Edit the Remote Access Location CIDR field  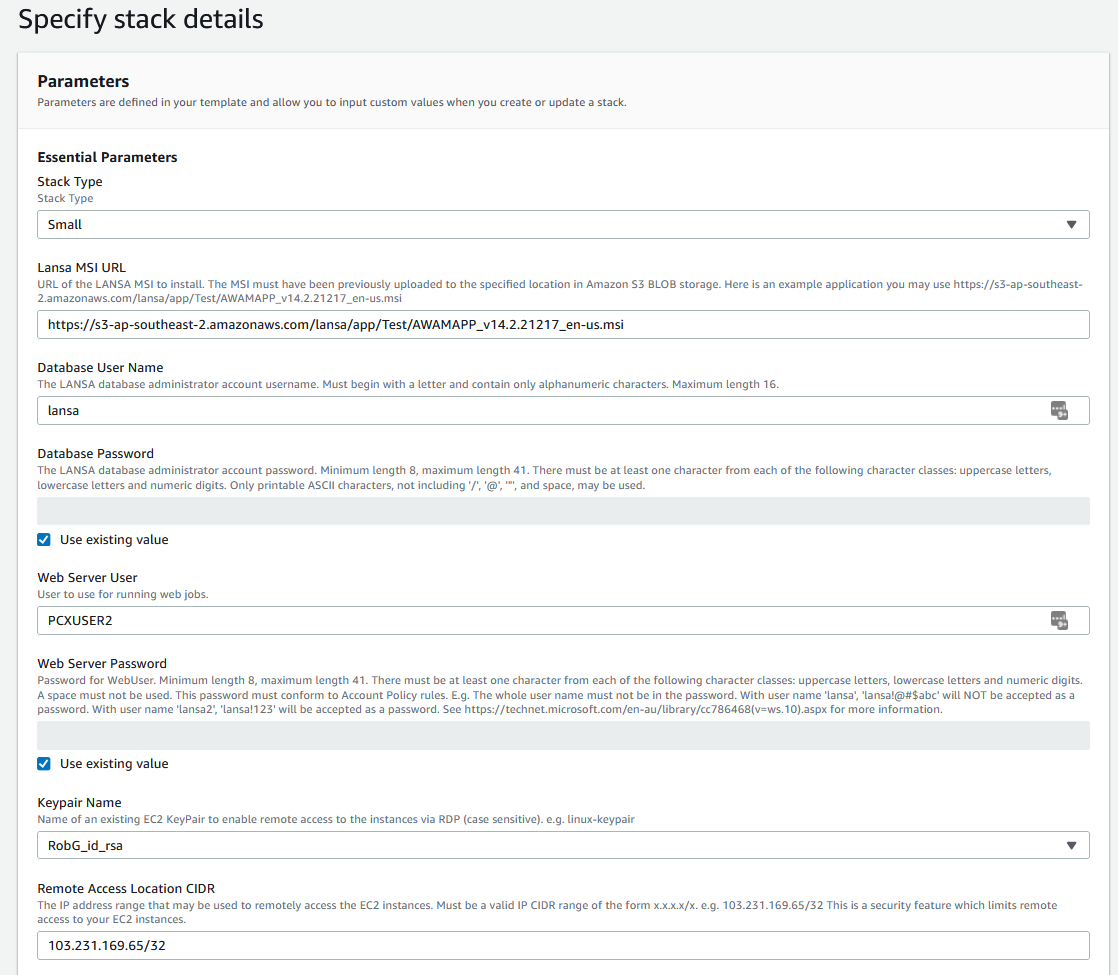563,945
